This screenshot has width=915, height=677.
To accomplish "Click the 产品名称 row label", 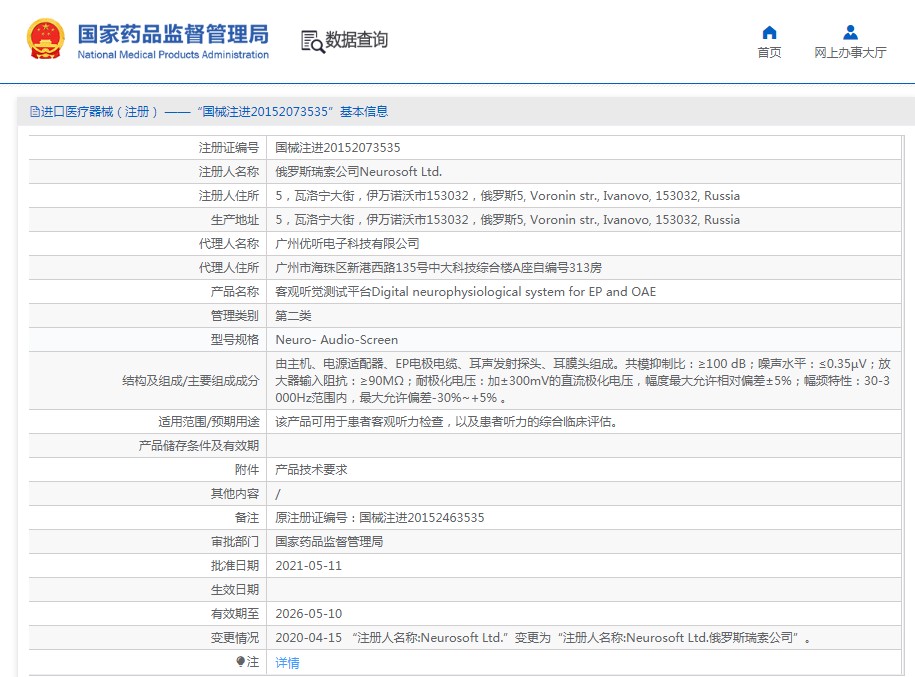I will (235, 291).
